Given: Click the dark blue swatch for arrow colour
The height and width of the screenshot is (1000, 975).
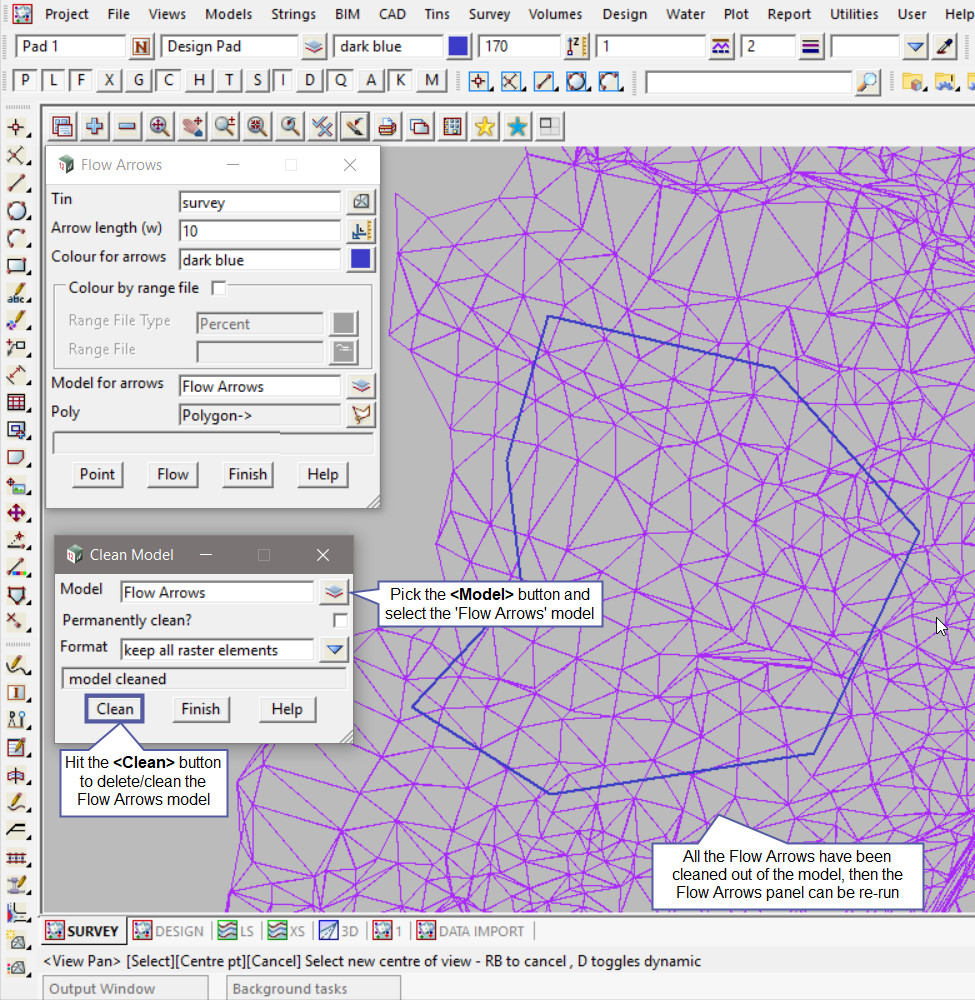Looking at the screenshot, I should (361, 259).
